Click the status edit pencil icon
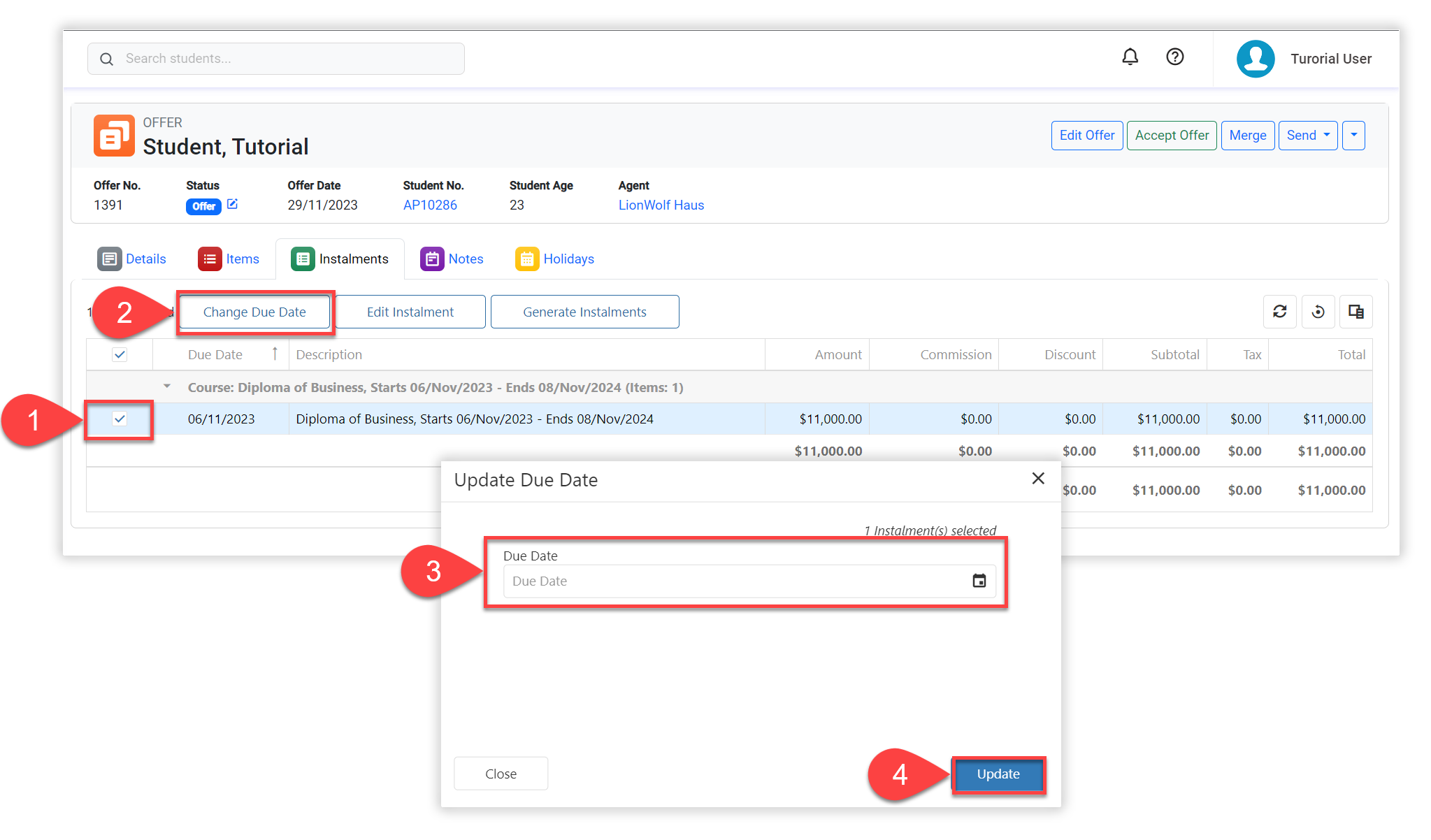The width and height of the screenshot is (1431, 840). (x=233, y=204)
